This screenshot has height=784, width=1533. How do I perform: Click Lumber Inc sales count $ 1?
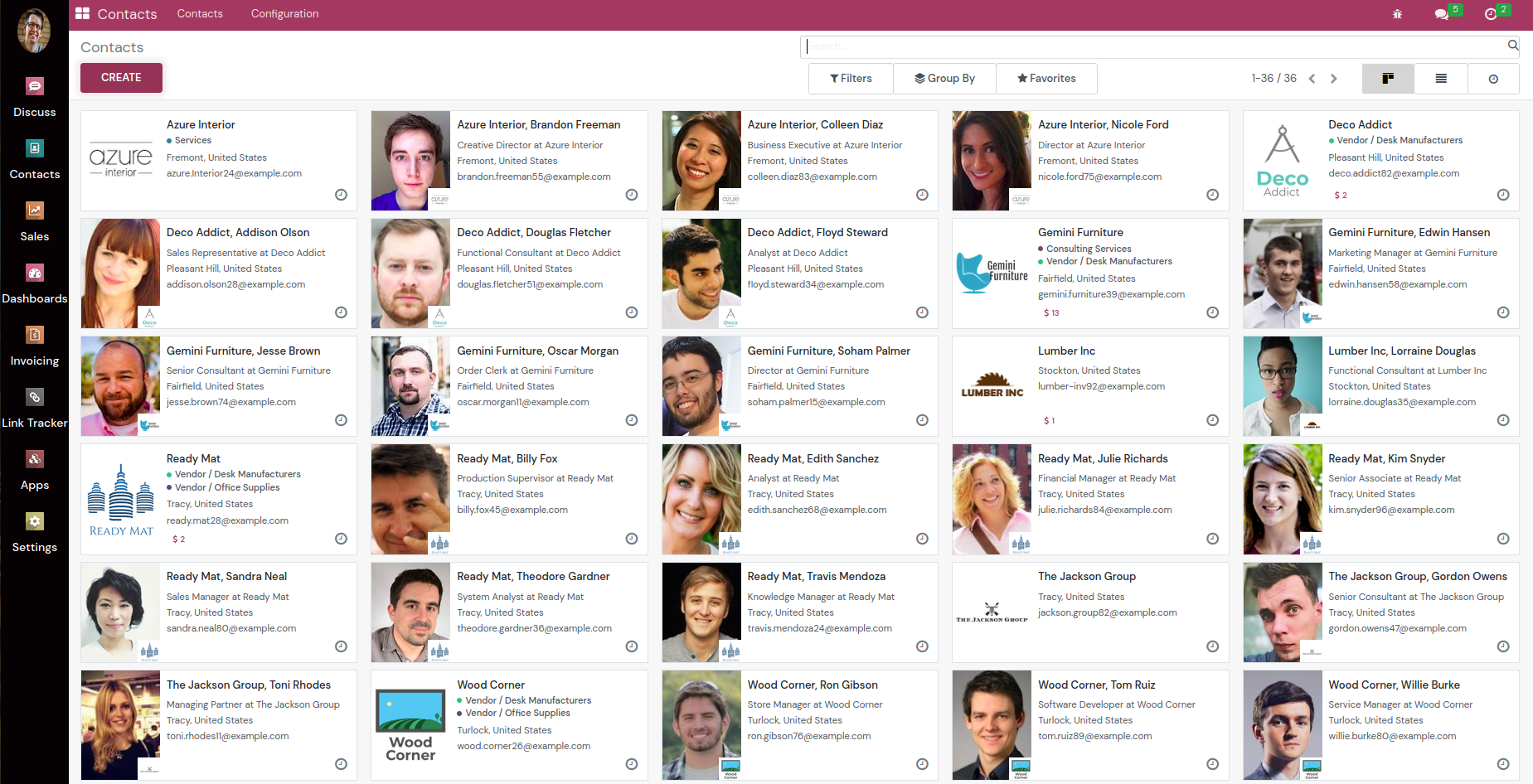point(1049,421)
